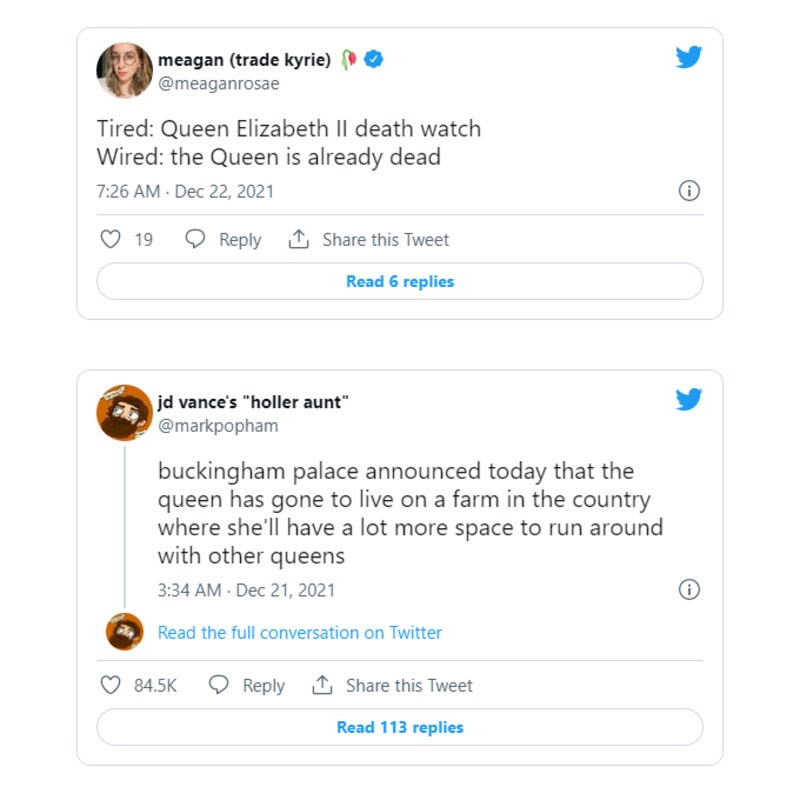This screenshot has width=800, height=807.
Task: Share this Tweet on buckingham palace post
Action: [x=392, y=685]
